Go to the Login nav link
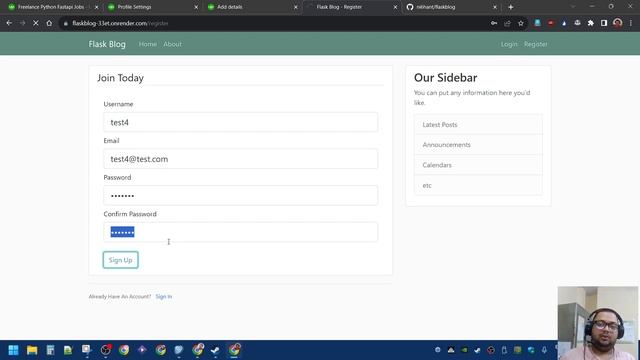 509,44
